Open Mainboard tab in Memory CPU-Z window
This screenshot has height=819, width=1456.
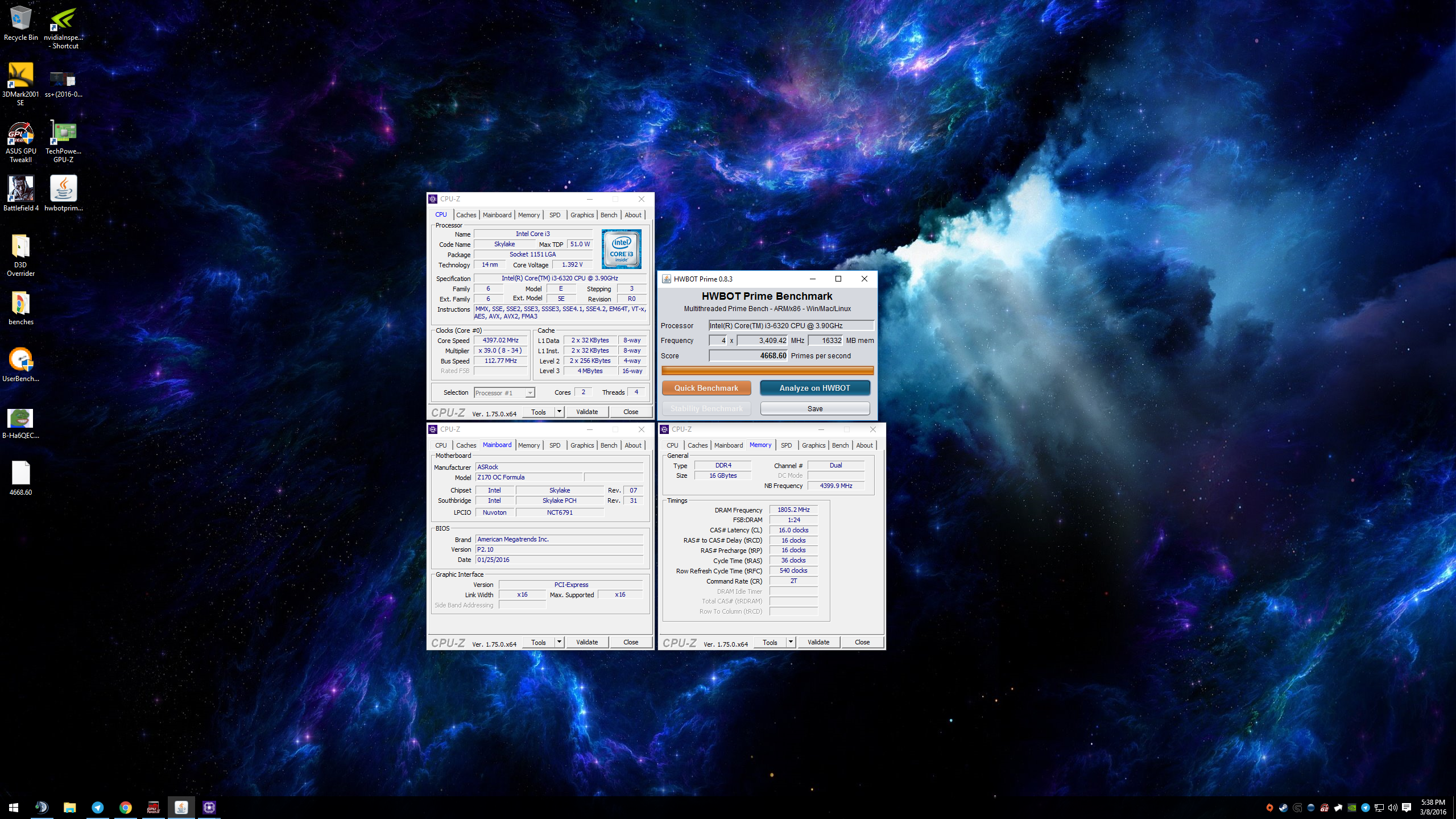[x=729, y=445]
